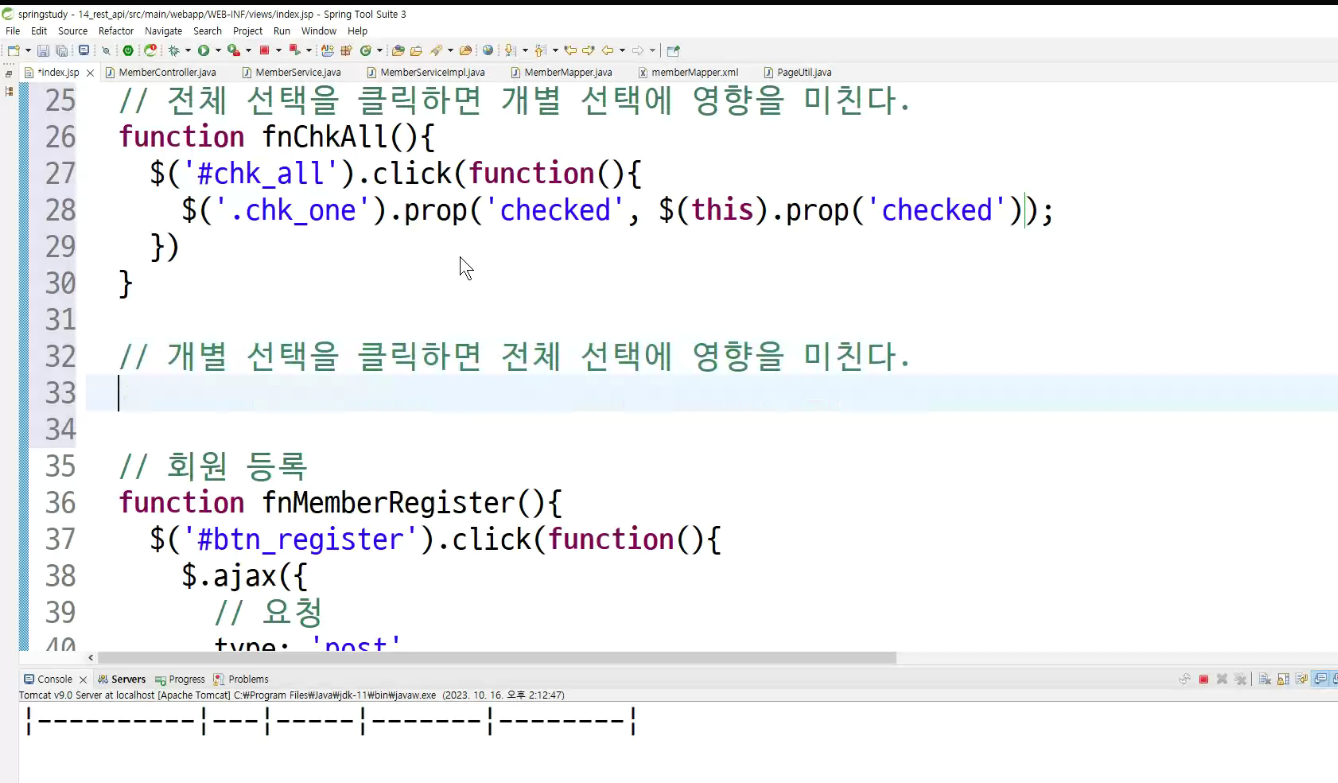Image resolution: width=1338 pixels, height=783 pixels.
Task: Open the Window menu
Action: 319,31
